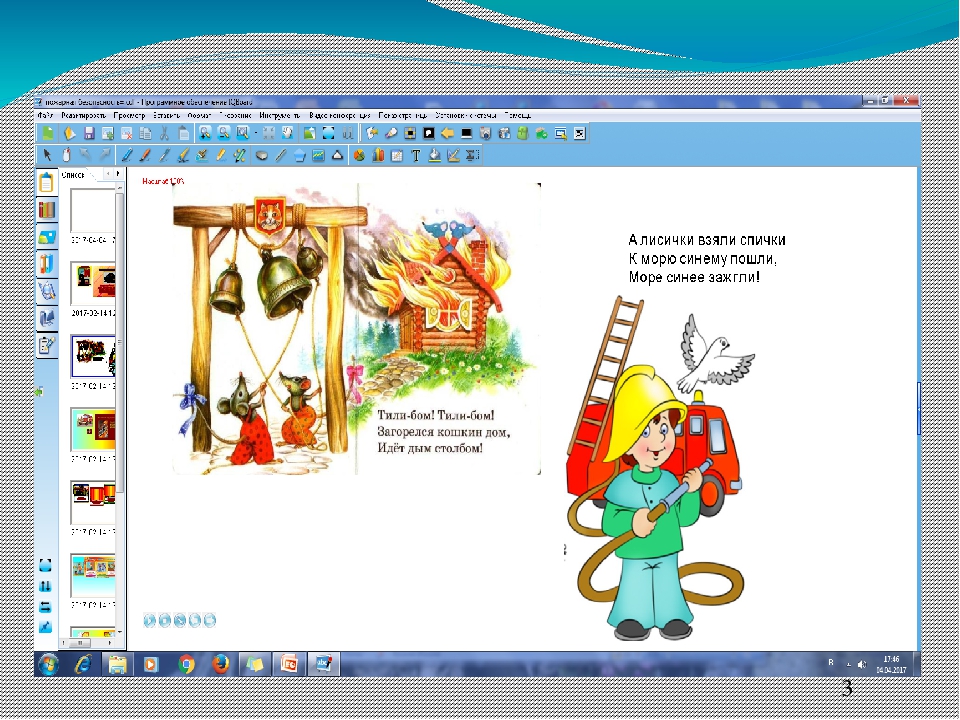Select the highlighted third page thumbnail

[x=93, y=356]
